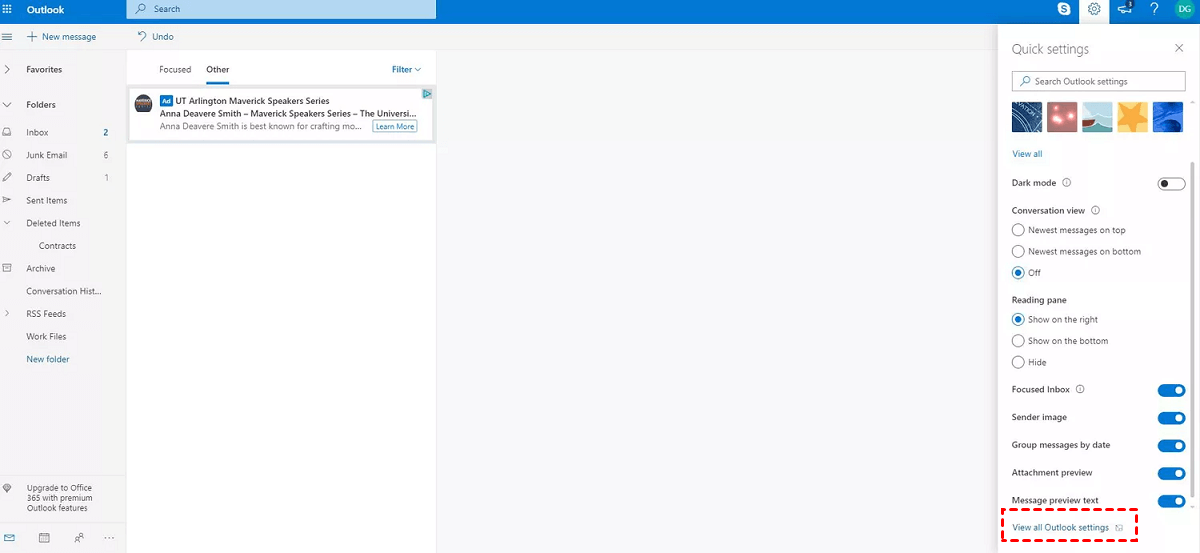Switch to Calendar view icon

pos(44,537)
